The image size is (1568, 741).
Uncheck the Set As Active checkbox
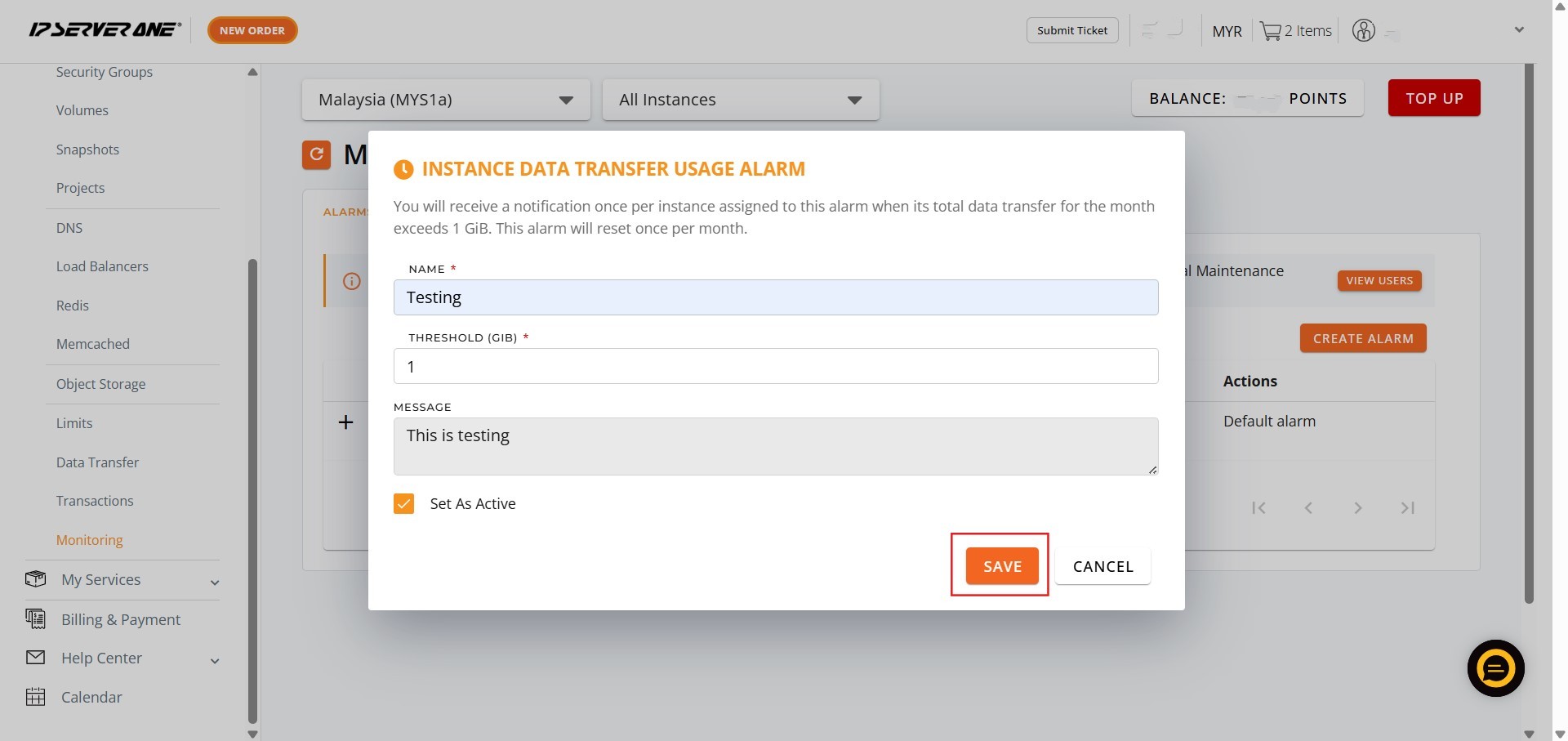click(404, 503)
